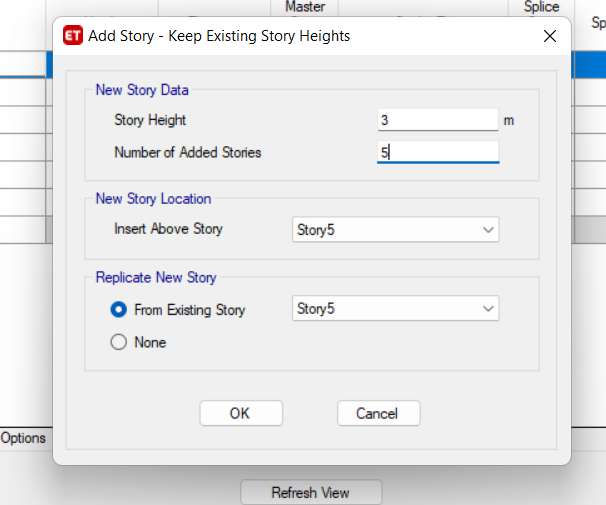This screenshot has height=505, width=606.
Task: Confirm the dialog with OK
Action: coord(241,413)
